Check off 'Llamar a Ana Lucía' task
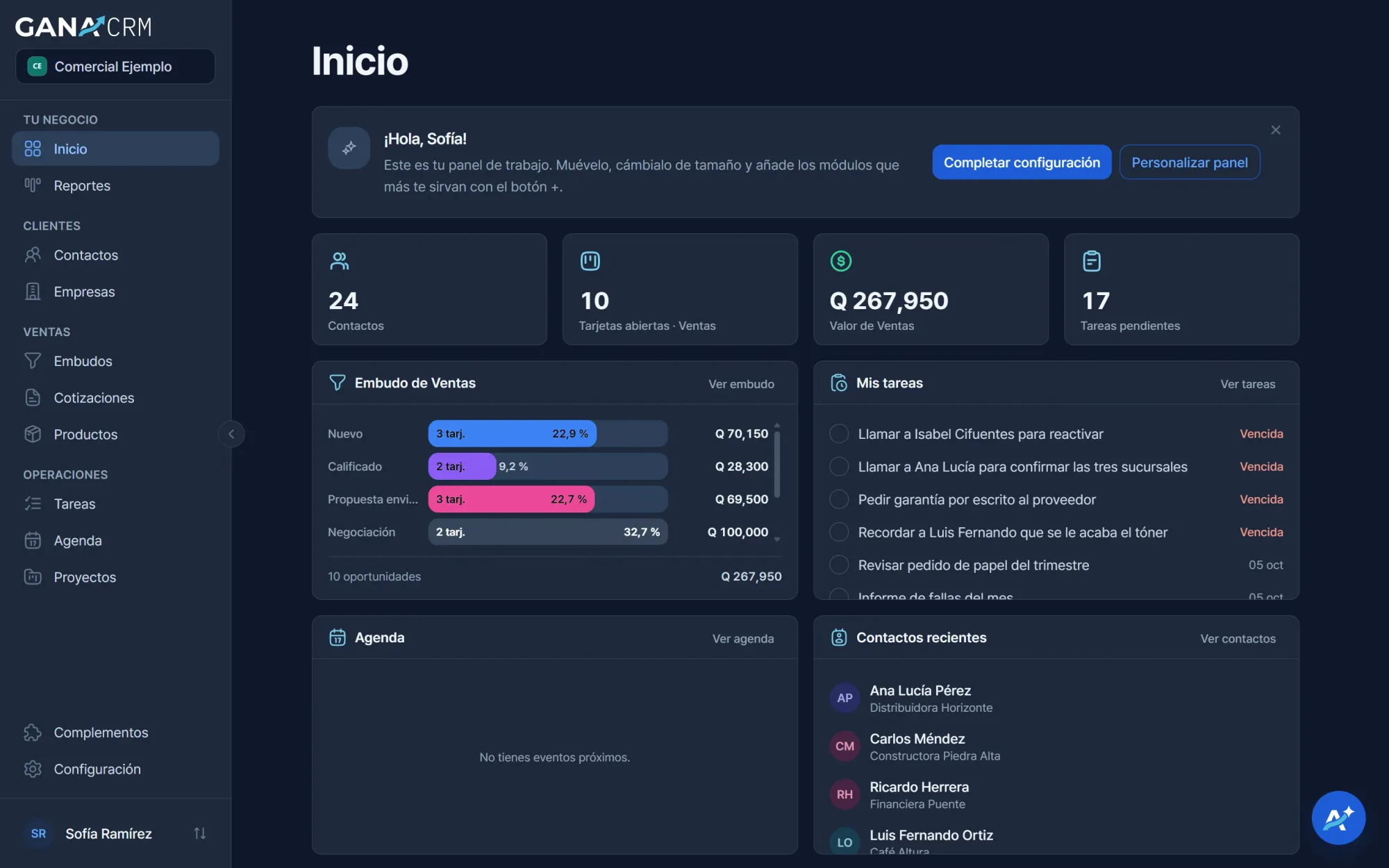Viewport: 1389px width, 868px height. coord(839,467)
